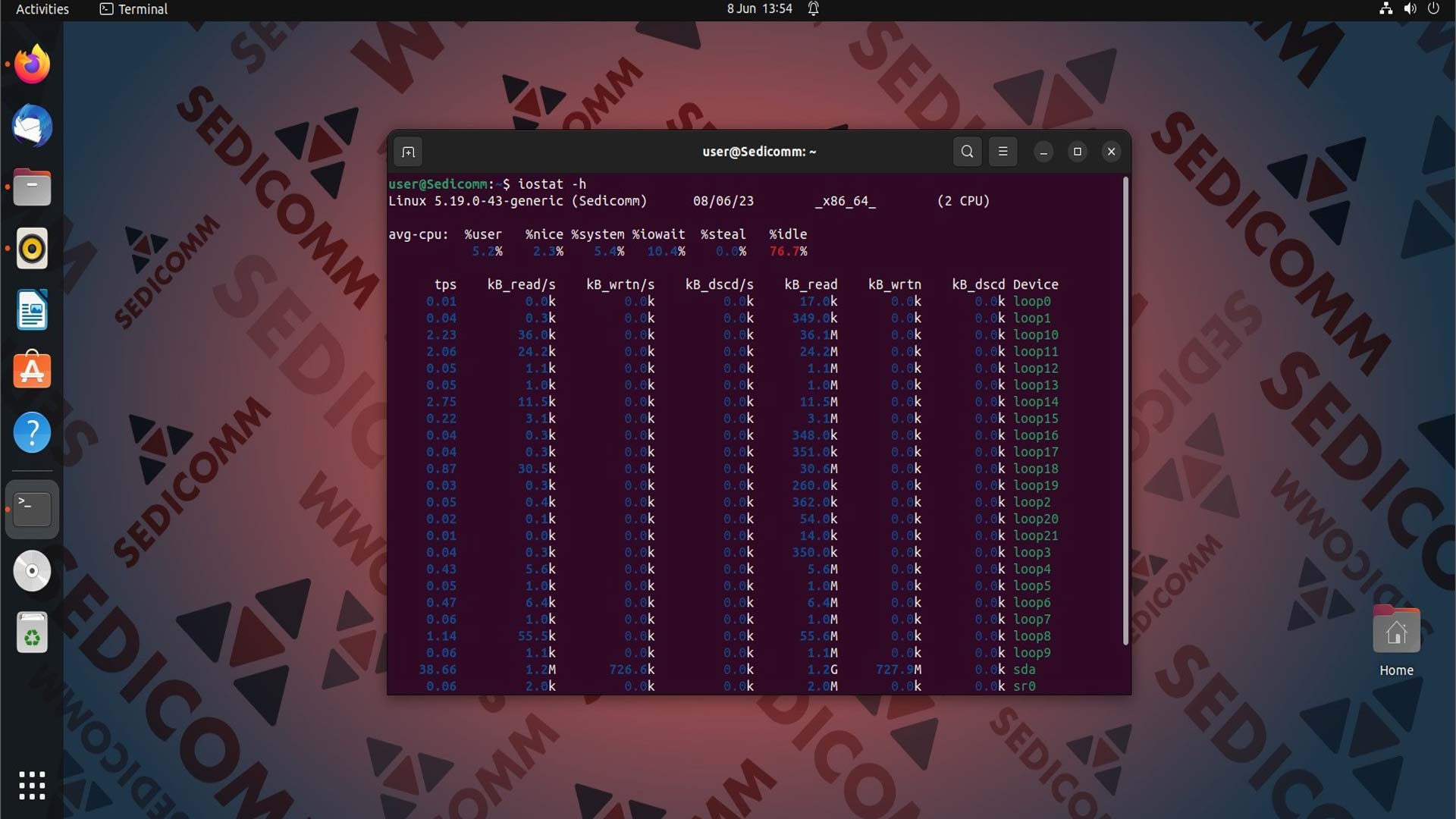
Task: Launch Firefox from the dock
Action: (x=32, y=64)
